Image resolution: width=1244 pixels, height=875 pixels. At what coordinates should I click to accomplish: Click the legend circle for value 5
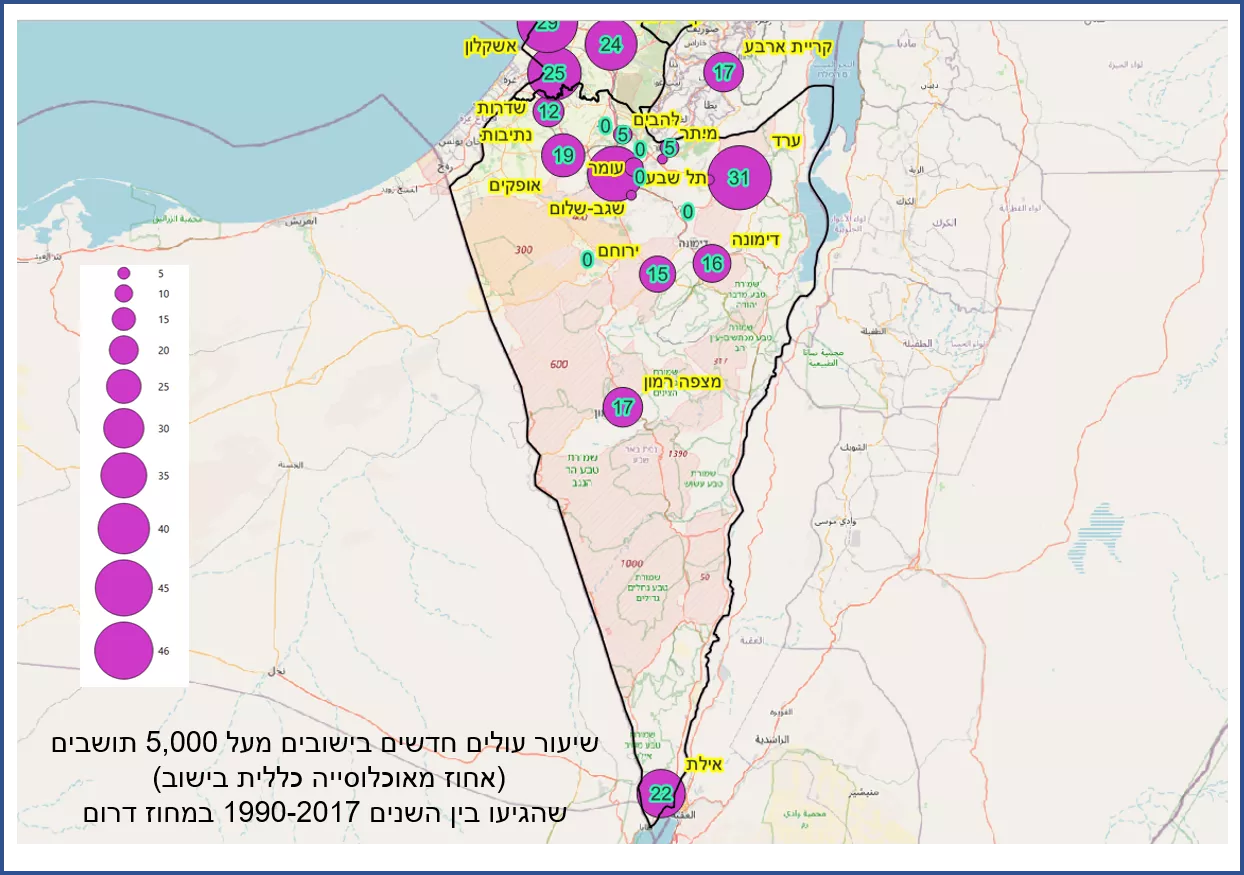(124, 272)
